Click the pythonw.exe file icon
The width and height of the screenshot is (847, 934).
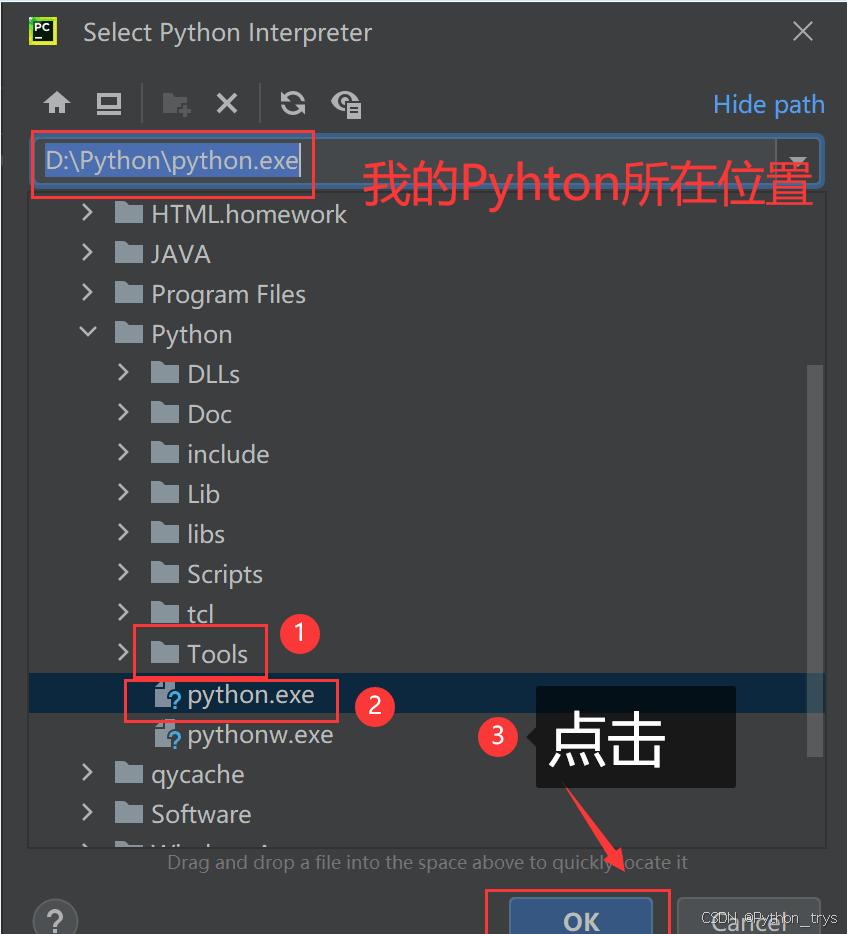tap(167, 735)
